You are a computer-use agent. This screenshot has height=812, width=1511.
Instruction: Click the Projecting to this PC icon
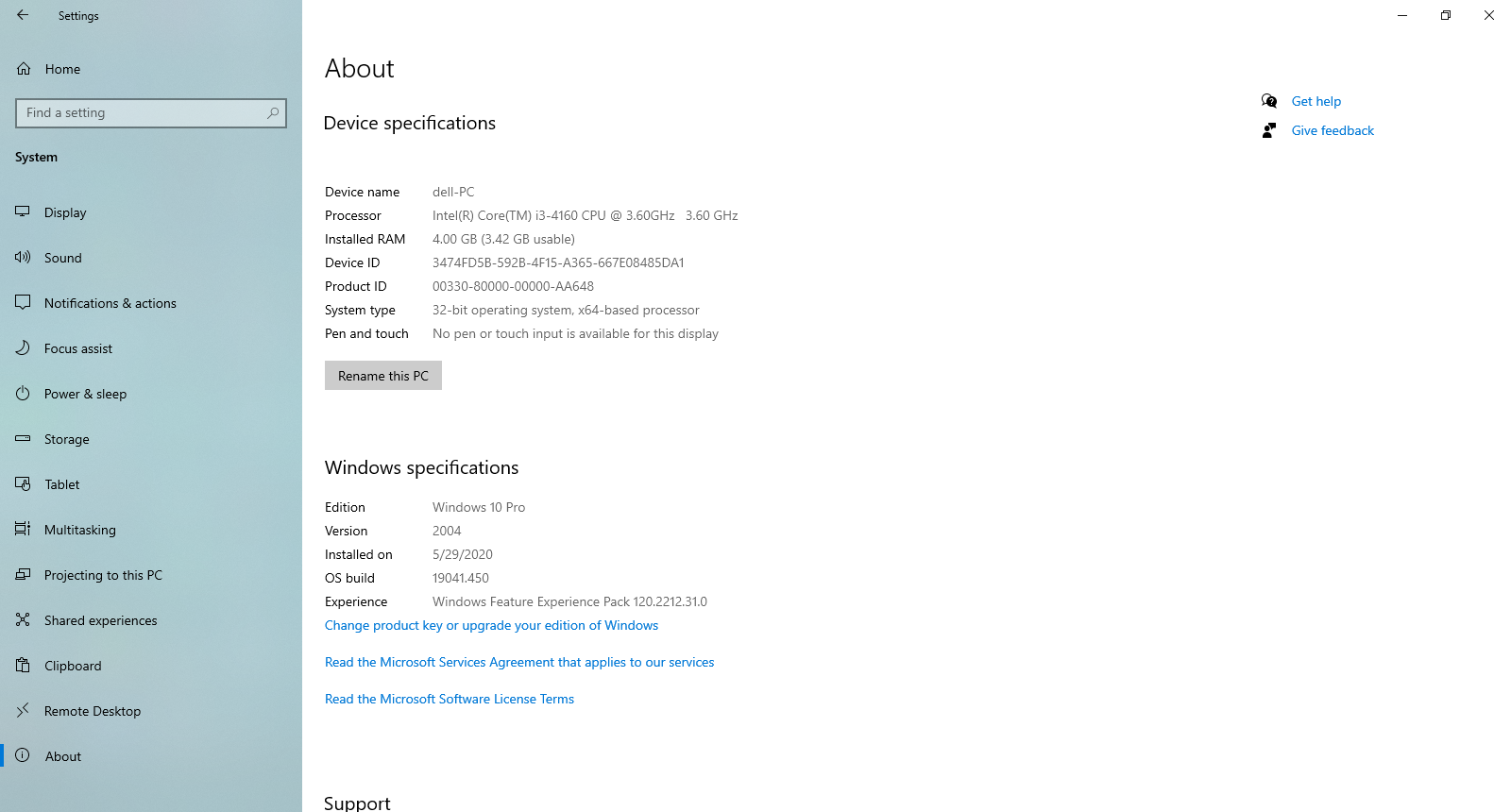pos(23,574)
